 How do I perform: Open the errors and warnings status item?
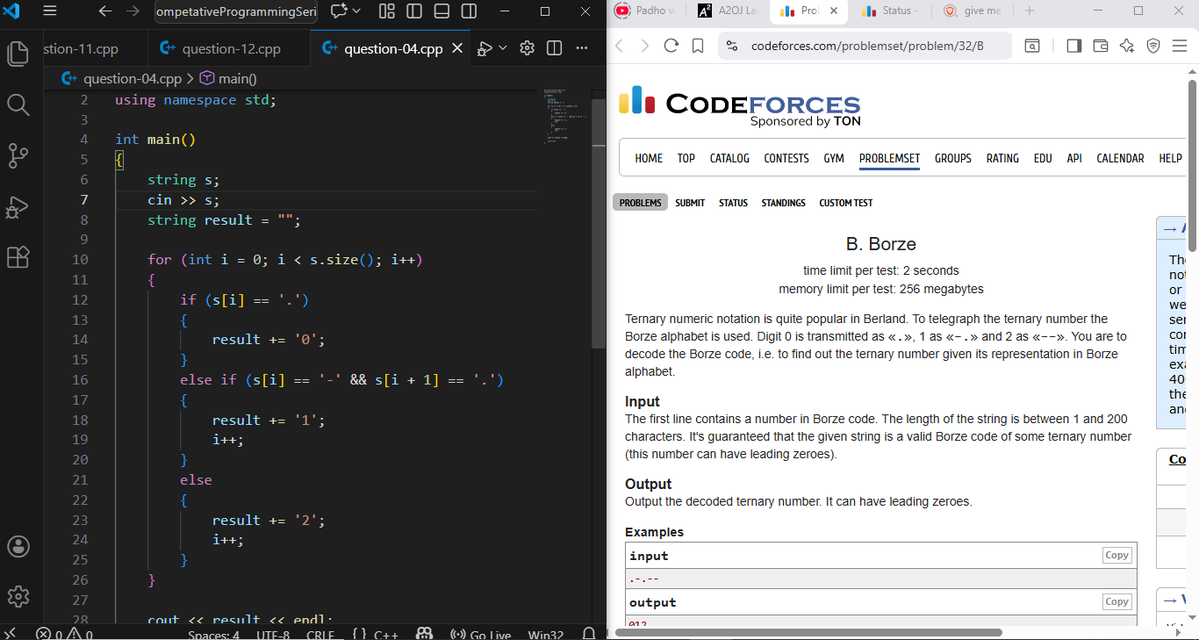pyautogui.click(x=64, y=634)
